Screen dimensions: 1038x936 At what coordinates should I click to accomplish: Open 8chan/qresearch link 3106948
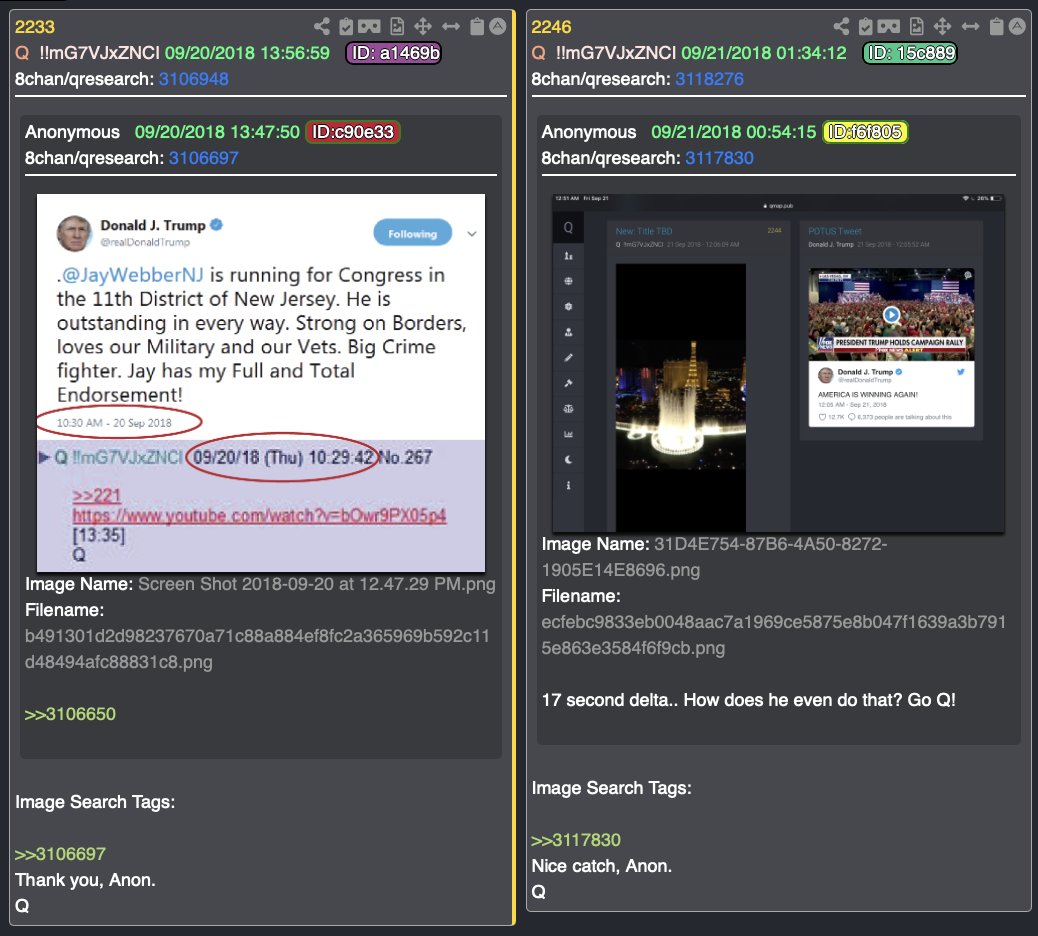pos(194,79)
